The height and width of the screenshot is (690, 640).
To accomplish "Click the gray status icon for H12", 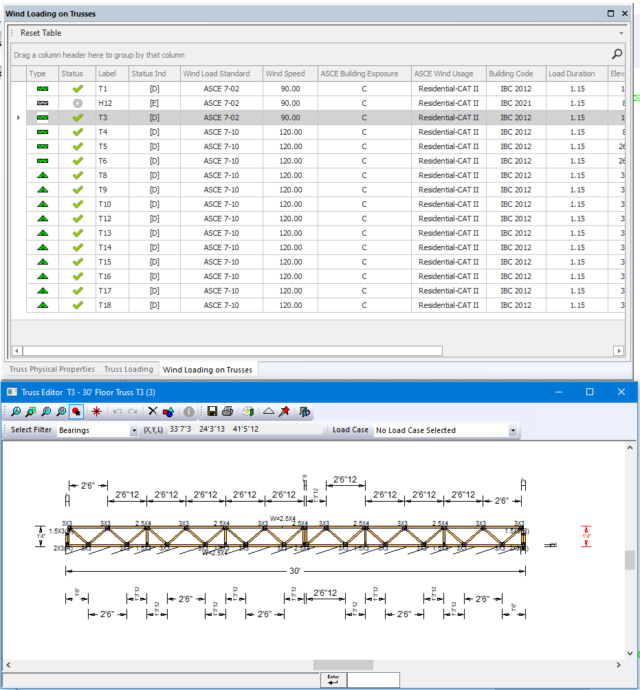I will pyautogui.click(x=77, y=103).
